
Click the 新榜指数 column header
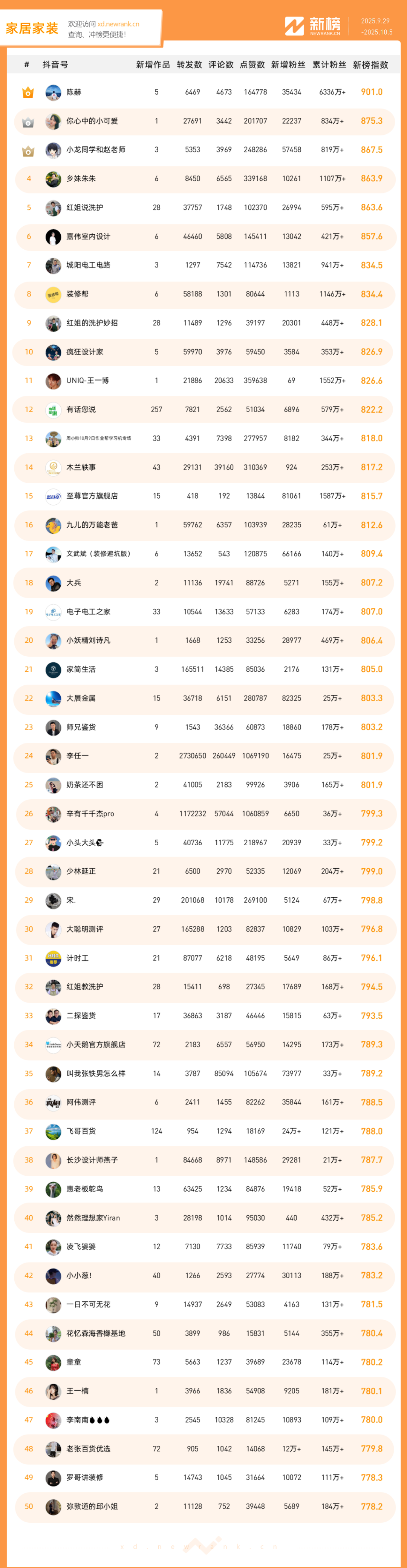(x=370, y=65)
